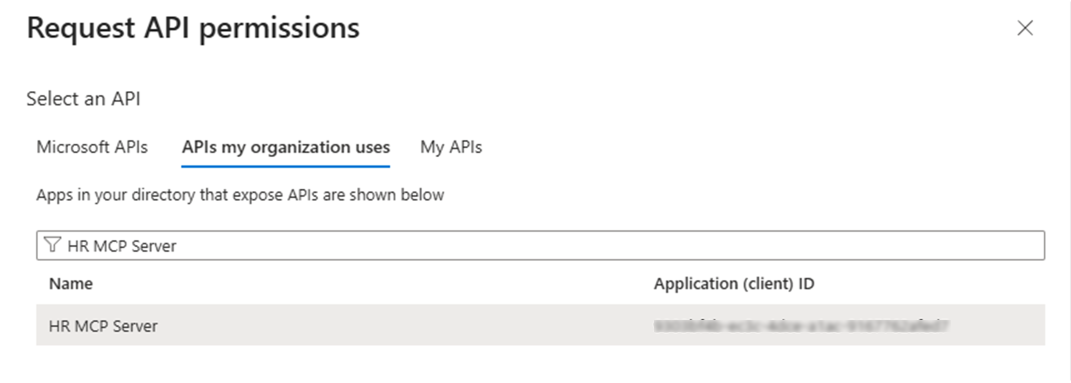The image size is (1071, 383).
Task: Click the Select an API label
Action: 83,99
